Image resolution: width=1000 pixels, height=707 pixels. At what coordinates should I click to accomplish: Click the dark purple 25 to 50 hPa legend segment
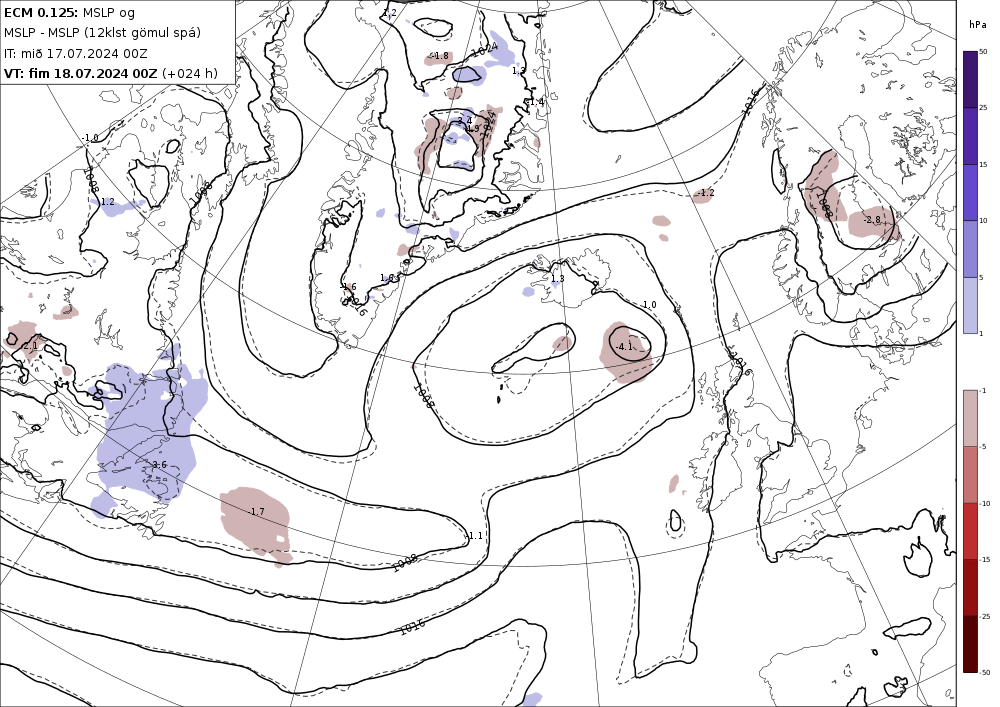click(970, 79)
